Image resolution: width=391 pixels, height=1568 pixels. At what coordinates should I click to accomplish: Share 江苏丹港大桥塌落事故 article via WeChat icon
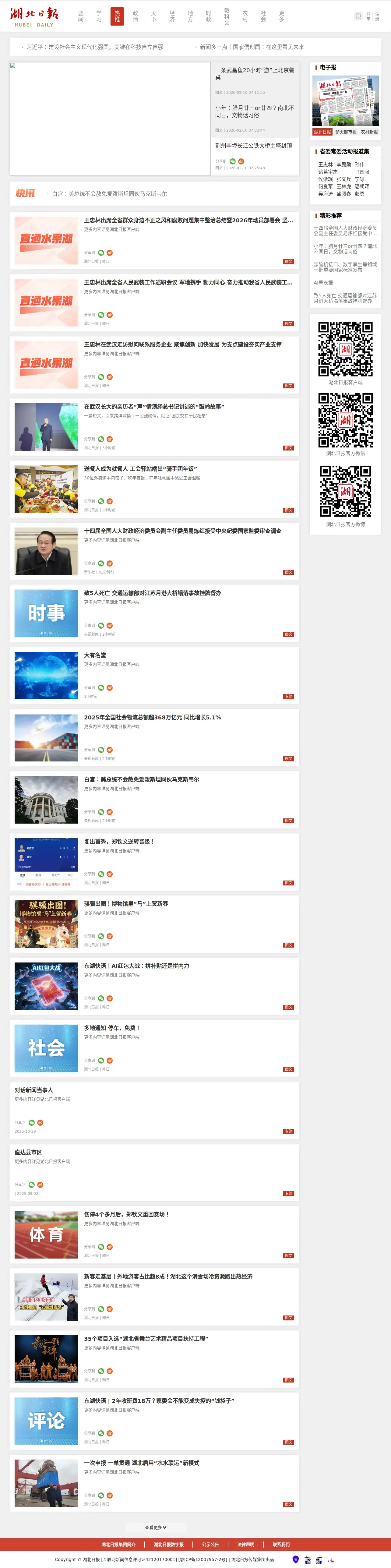tap(101, 625)
